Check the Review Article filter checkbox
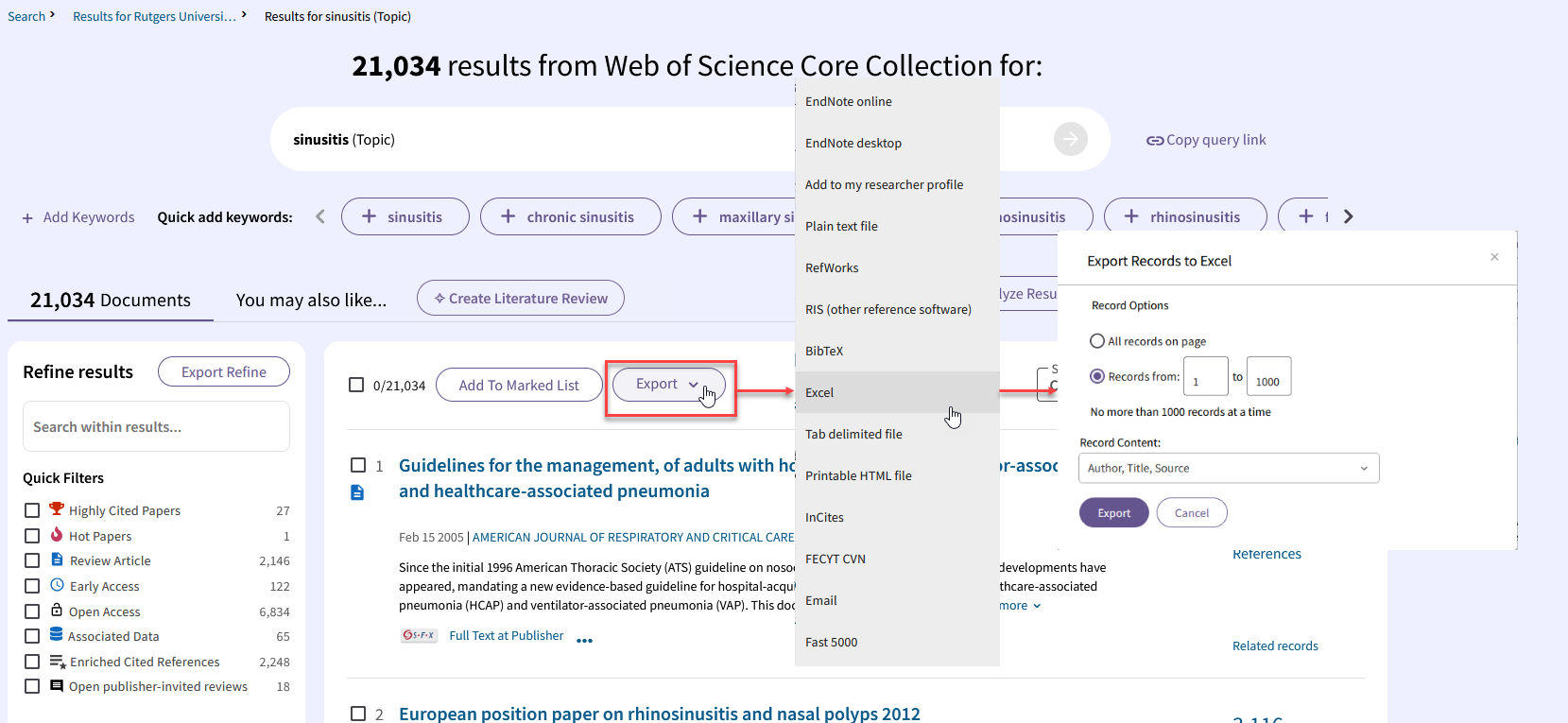The image size is (1568, 723). pos(32,560)
